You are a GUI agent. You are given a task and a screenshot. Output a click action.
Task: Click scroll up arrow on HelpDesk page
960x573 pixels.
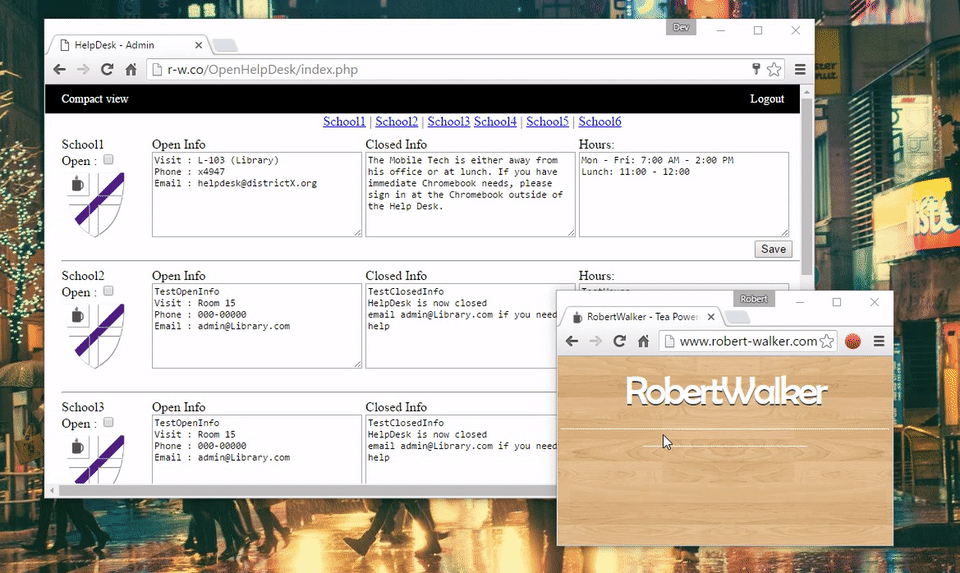pyautogui.click(x=807, y=92)
